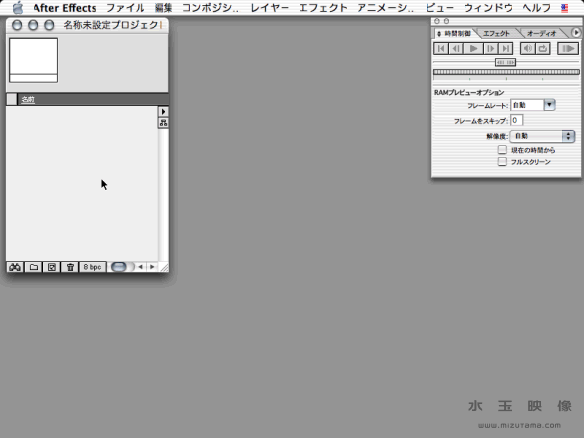Toggle the audio speaker button in Time Controls

pos(527,48)
